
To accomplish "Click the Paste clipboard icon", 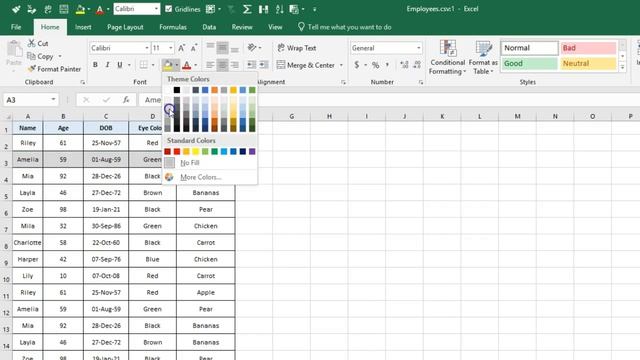I will coord(14,50).
